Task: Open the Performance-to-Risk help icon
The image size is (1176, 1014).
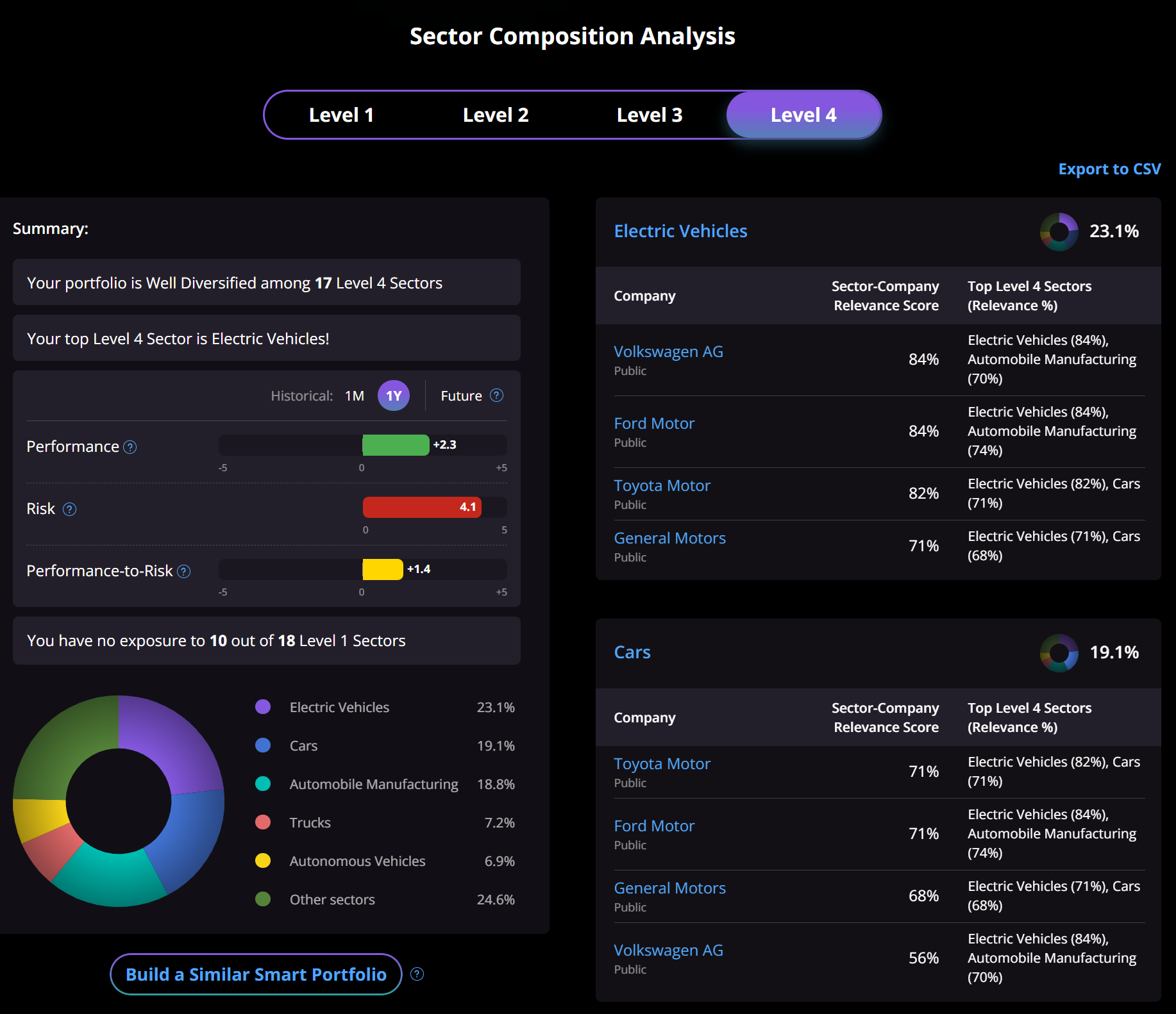Action: 184,572
